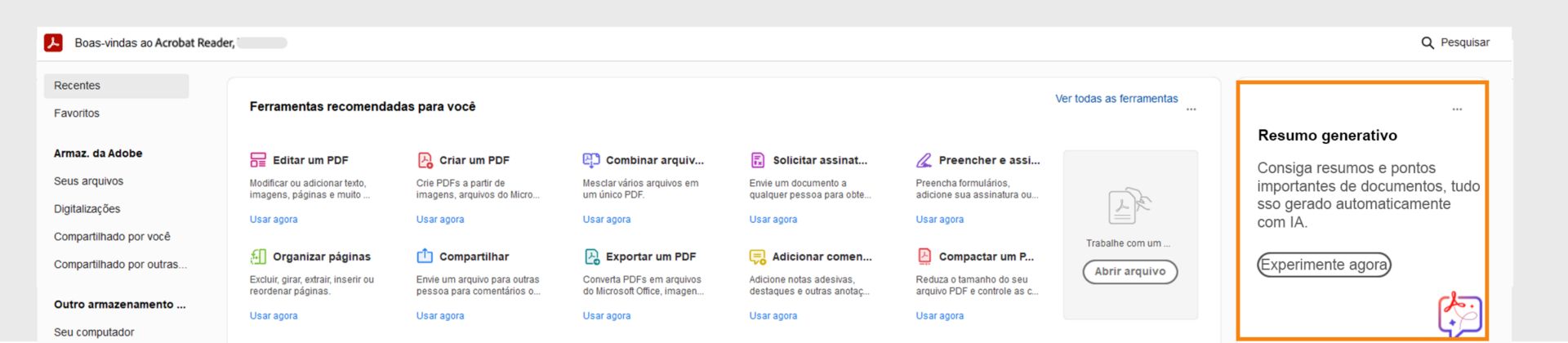The width and height of the screenshot is (1568, 343).
Task: Open Resumo generativo card options menu
Action: pos(1457,109)
